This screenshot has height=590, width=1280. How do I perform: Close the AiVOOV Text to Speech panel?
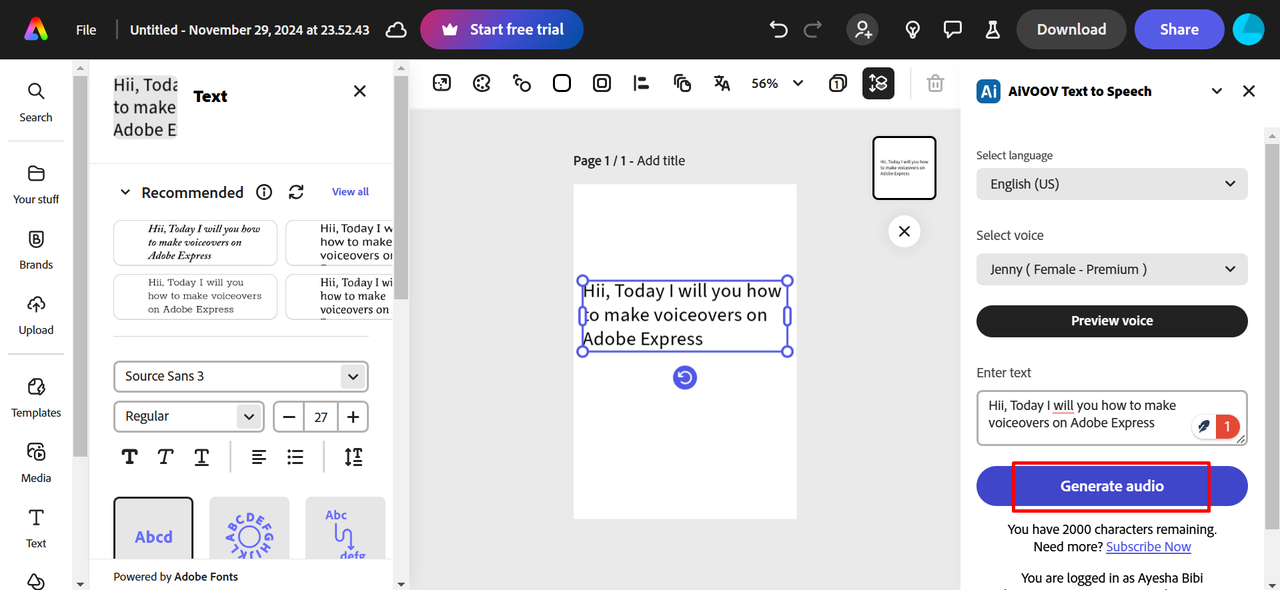1249,91
